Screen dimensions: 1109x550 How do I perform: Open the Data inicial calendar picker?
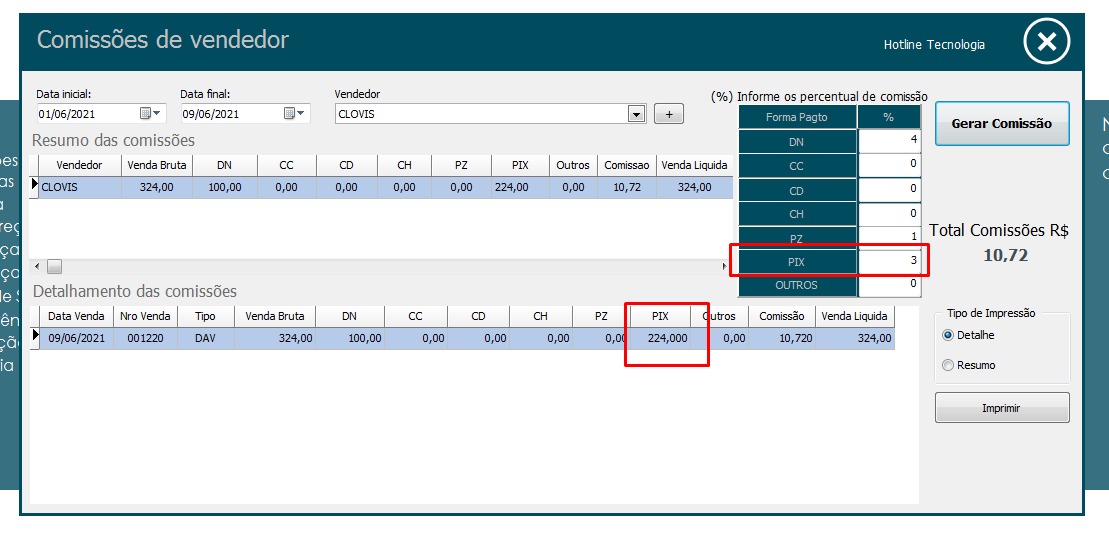pos(150,114)
